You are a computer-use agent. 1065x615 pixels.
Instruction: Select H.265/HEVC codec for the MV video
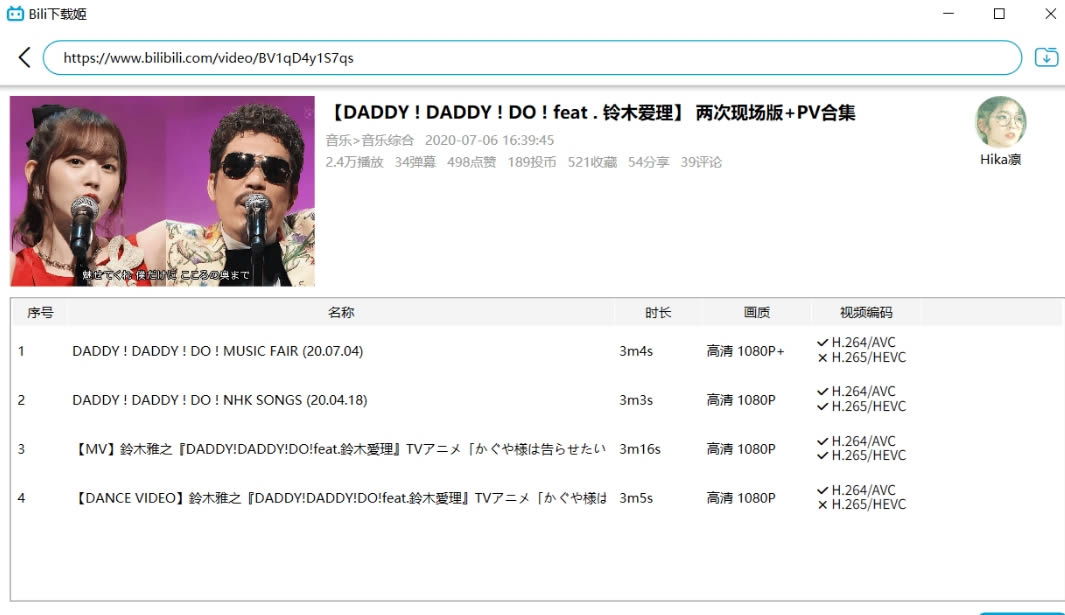tap(860, 456)
